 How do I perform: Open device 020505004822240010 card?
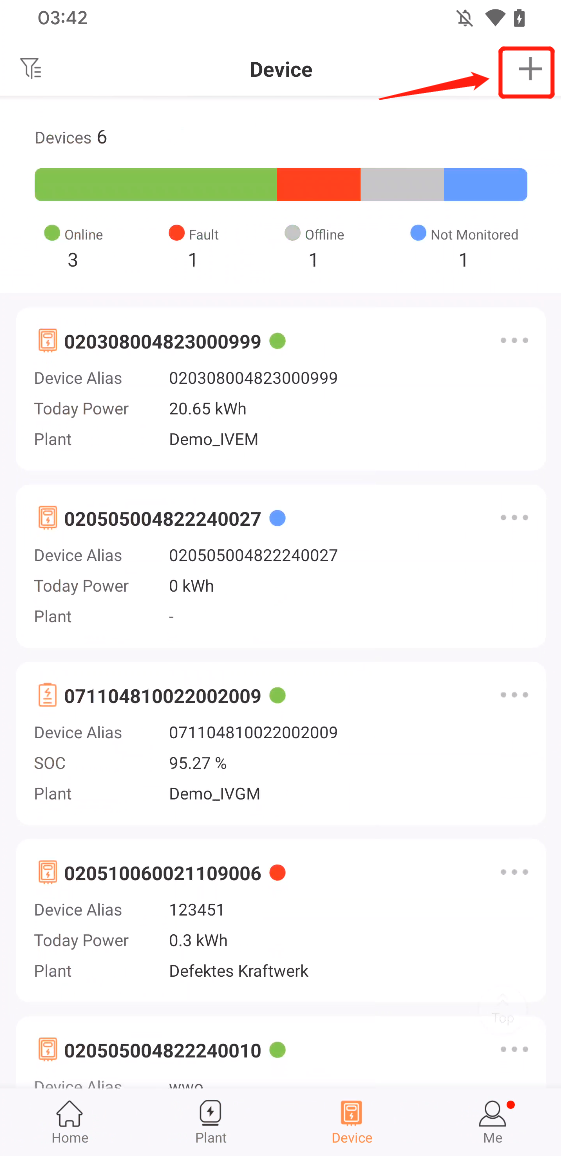pos(281,1051)
